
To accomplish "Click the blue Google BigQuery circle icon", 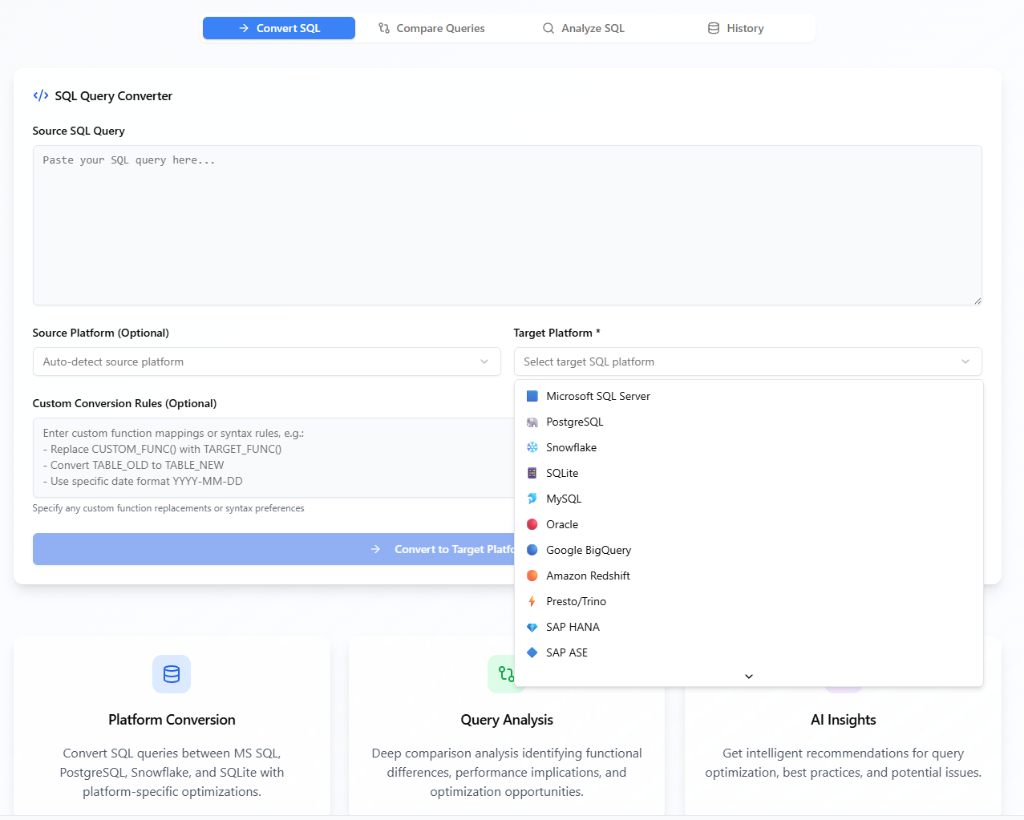I will tap(532, 550).
